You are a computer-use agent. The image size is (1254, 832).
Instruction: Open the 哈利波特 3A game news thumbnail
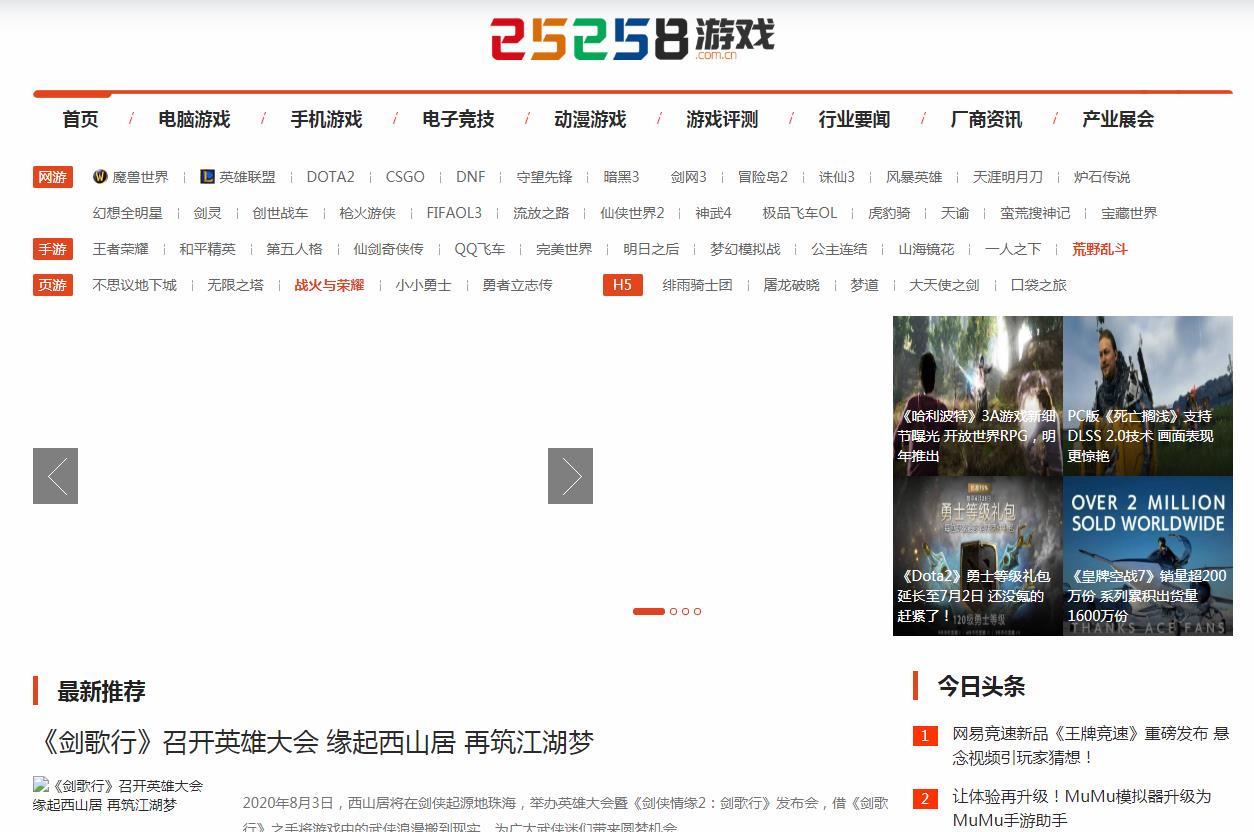(978, 396)
